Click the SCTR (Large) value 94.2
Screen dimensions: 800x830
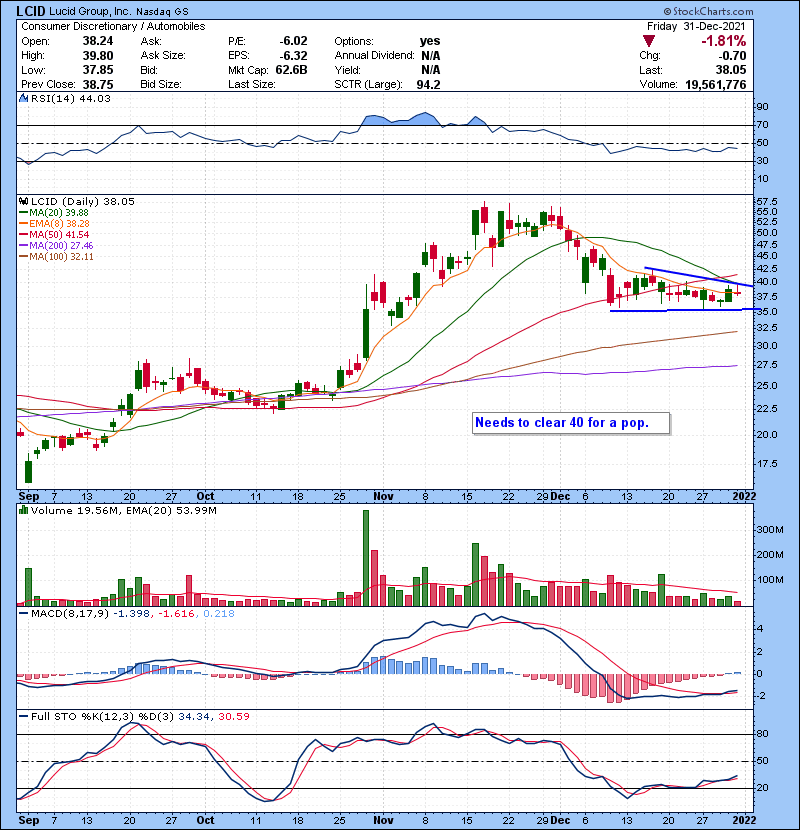pos(428,84)
